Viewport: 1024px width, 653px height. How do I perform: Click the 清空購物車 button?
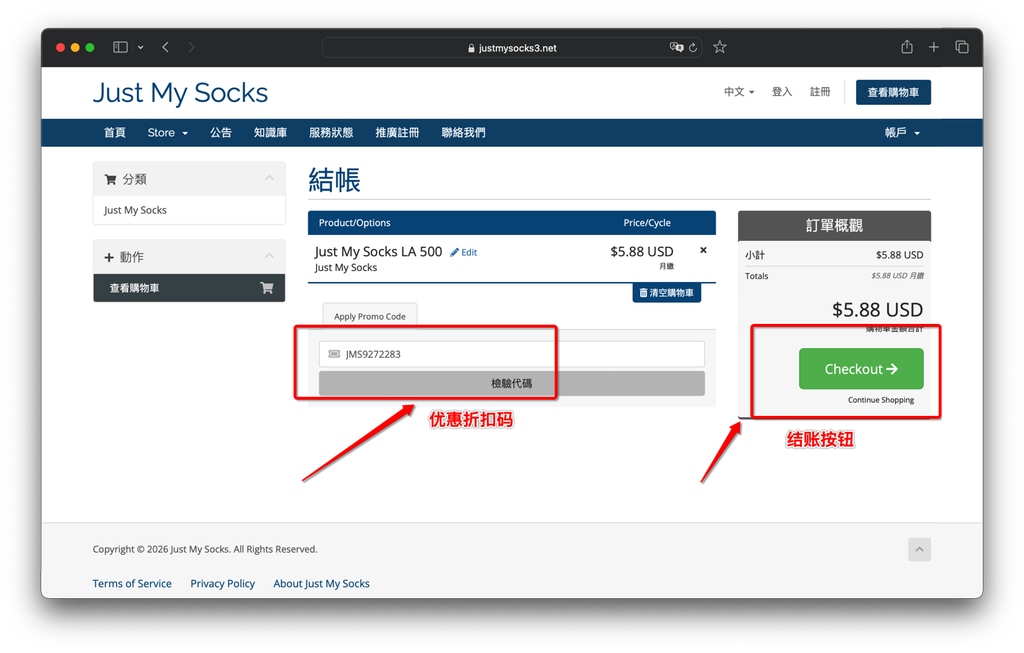(x=667, y=293)
